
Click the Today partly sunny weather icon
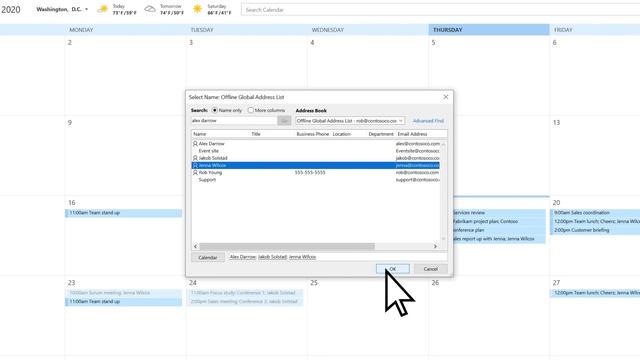point(103,9)
